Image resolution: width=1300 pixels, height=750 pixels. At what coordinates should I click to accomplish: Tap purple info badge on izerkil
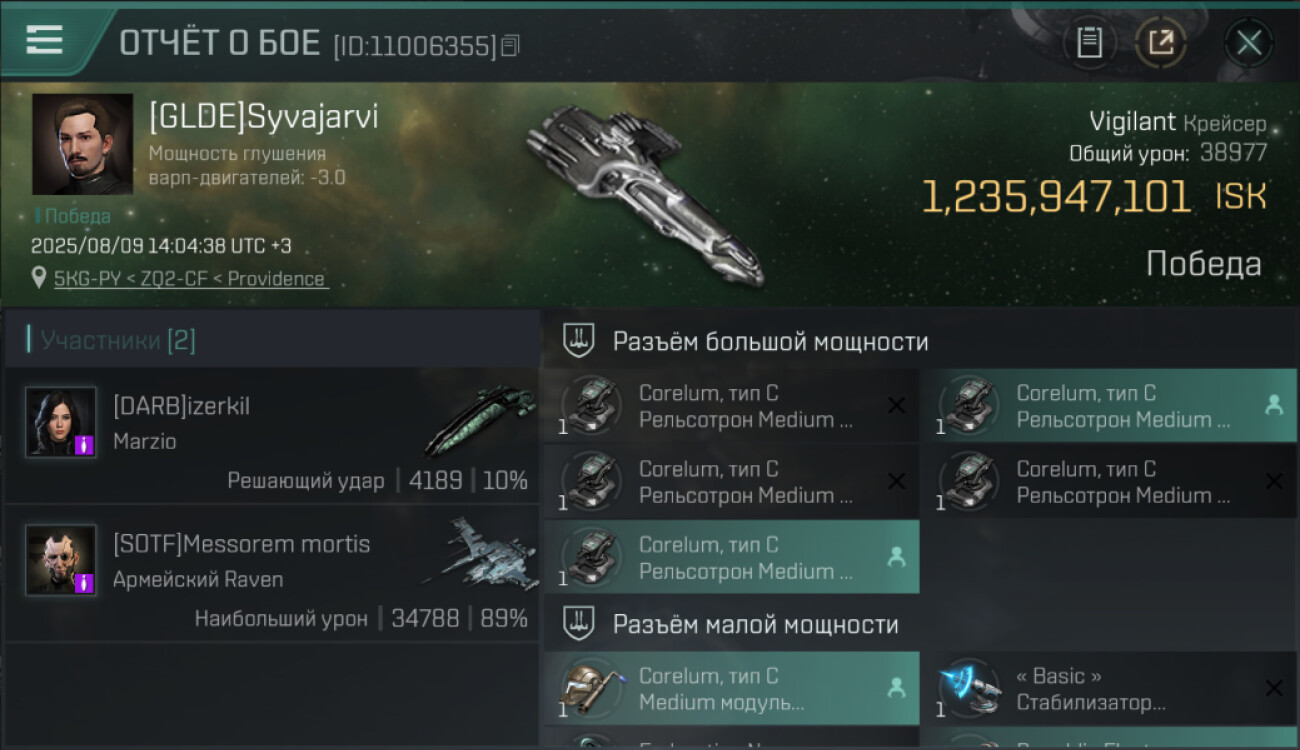[85, 445]
